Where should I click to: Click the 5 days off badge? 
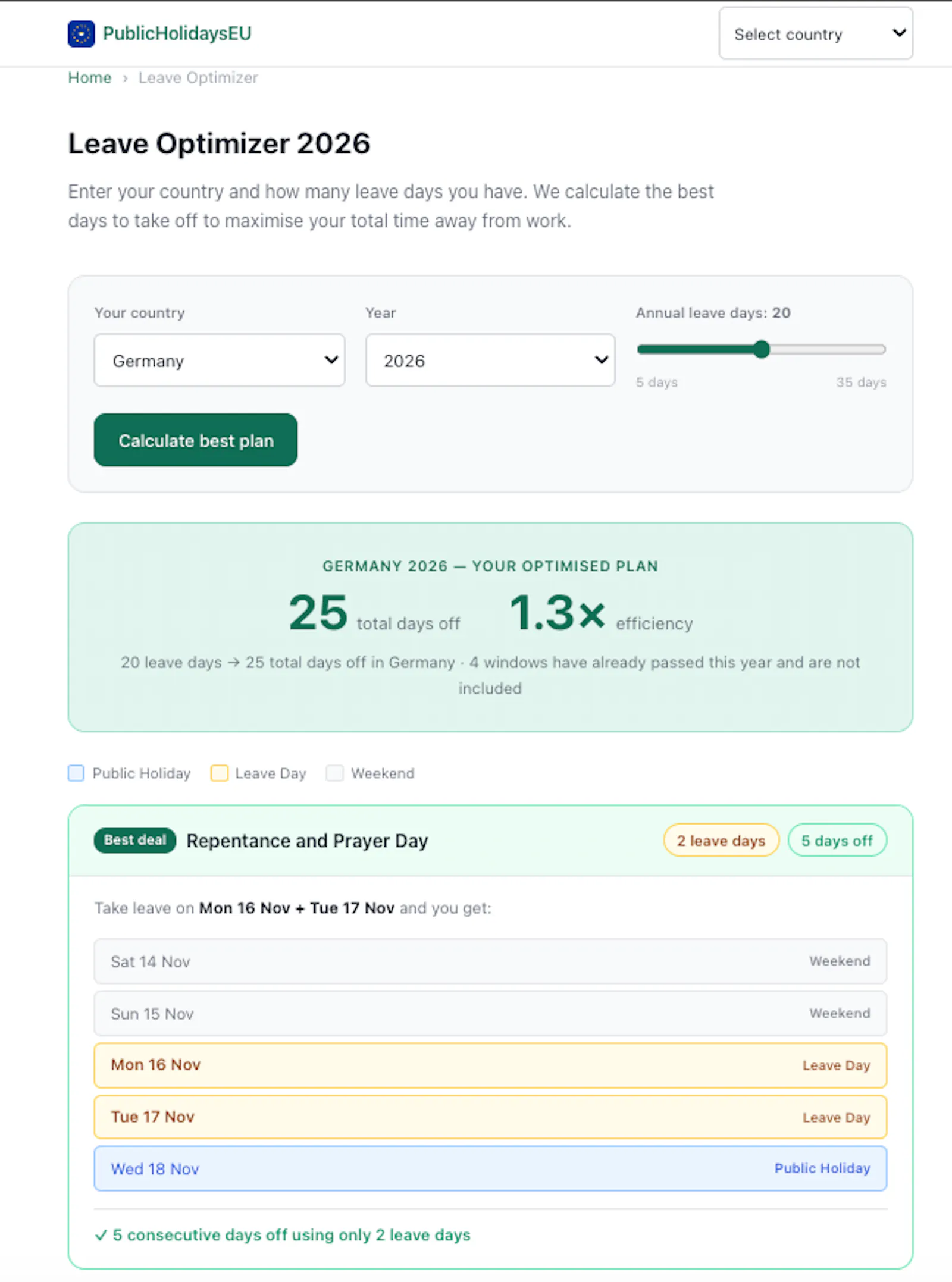[837, 840]
